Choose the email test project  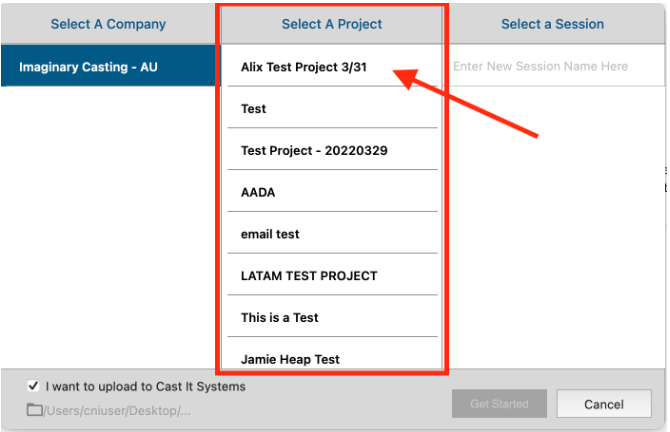tap(270, 234)
